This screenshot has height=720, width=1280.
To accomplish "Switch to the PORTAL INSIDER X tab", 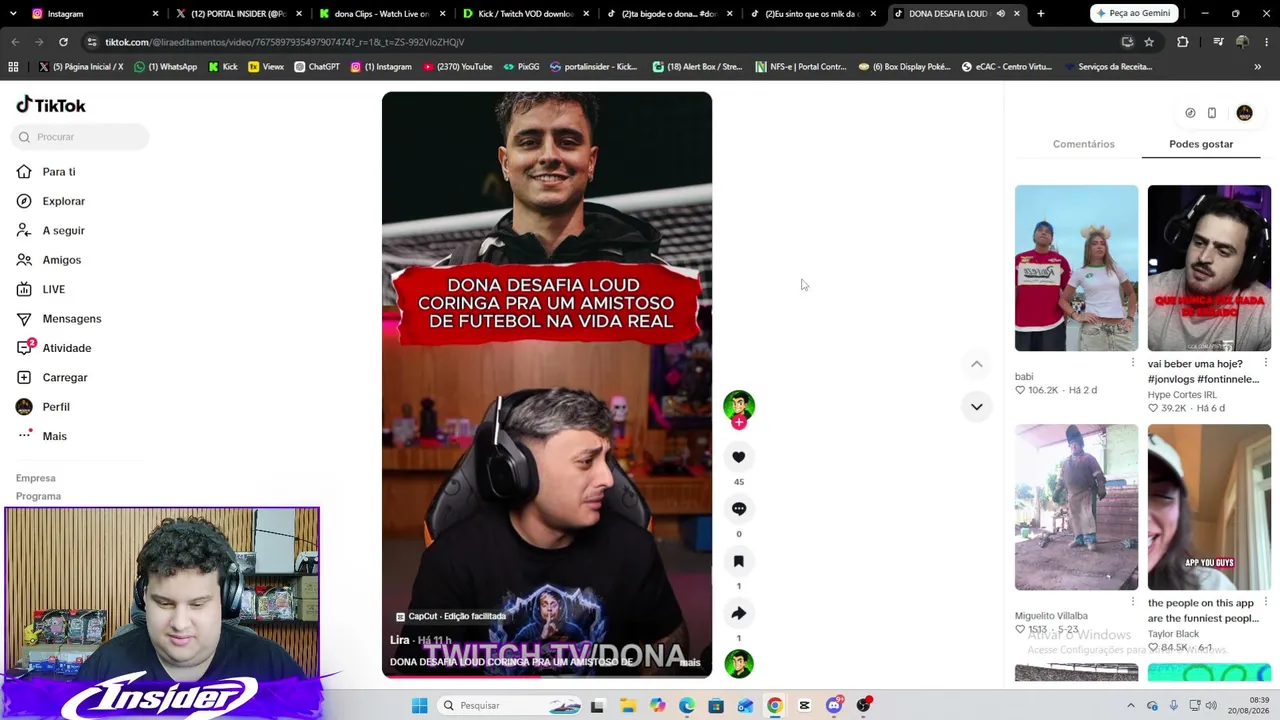I will point(238,14).
